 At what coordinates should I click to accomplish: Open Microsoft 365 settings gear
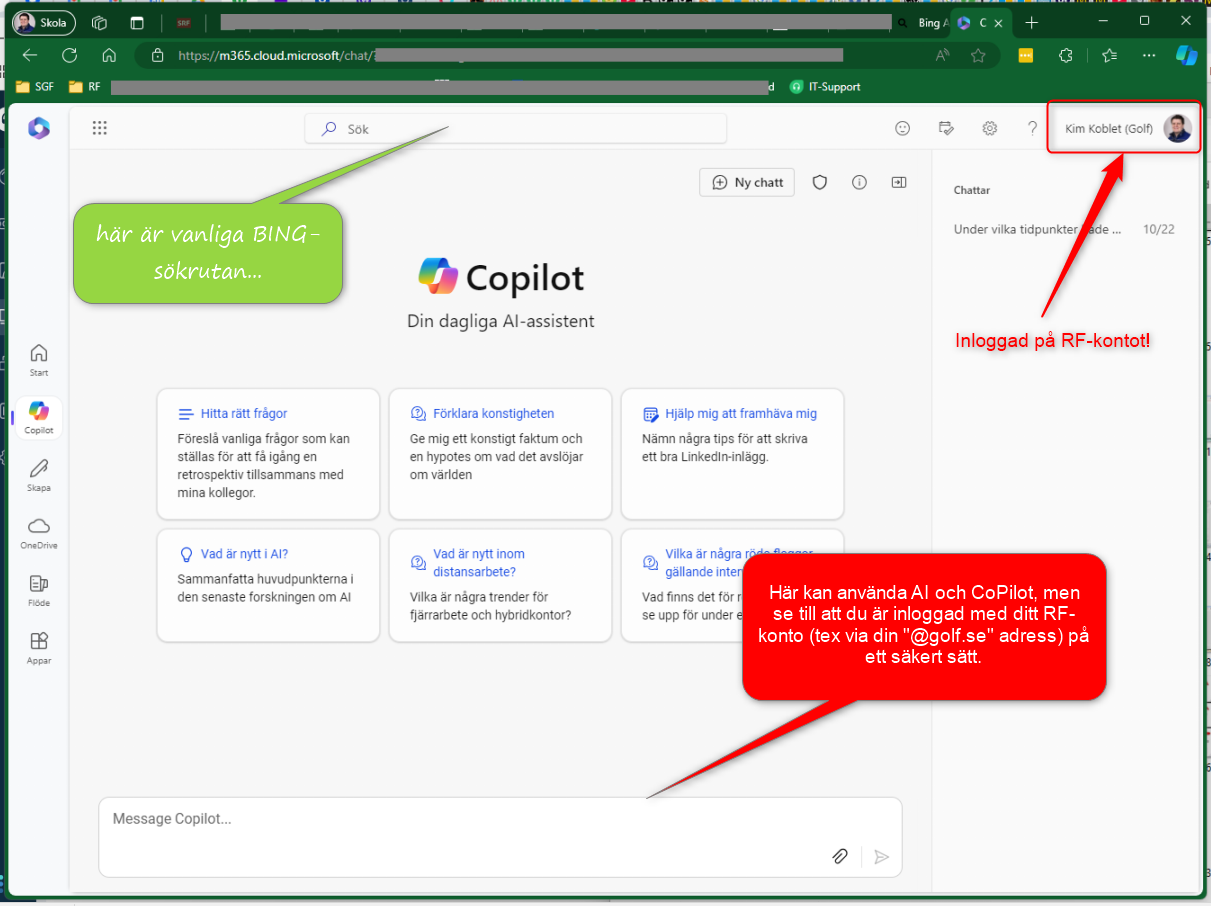(990, 128)
